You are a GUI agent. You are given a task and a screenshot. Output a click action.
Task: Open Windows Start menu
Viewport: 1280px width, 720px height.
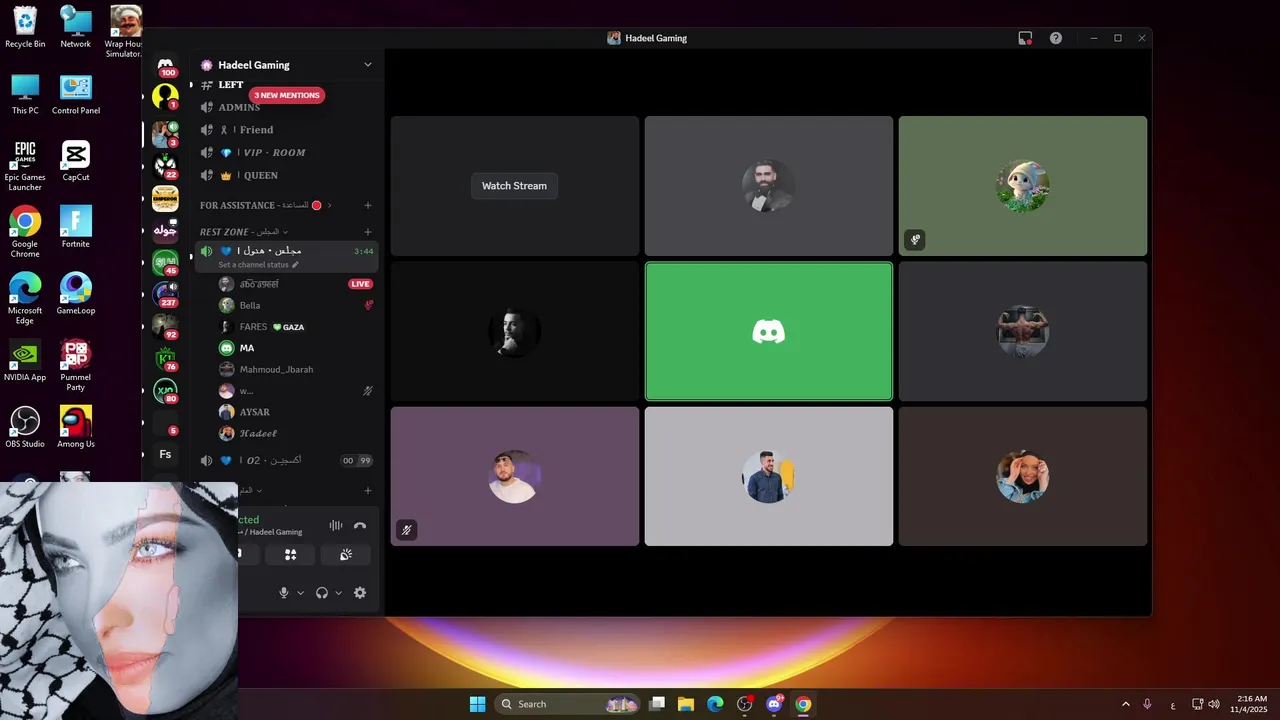pos(477,704)
